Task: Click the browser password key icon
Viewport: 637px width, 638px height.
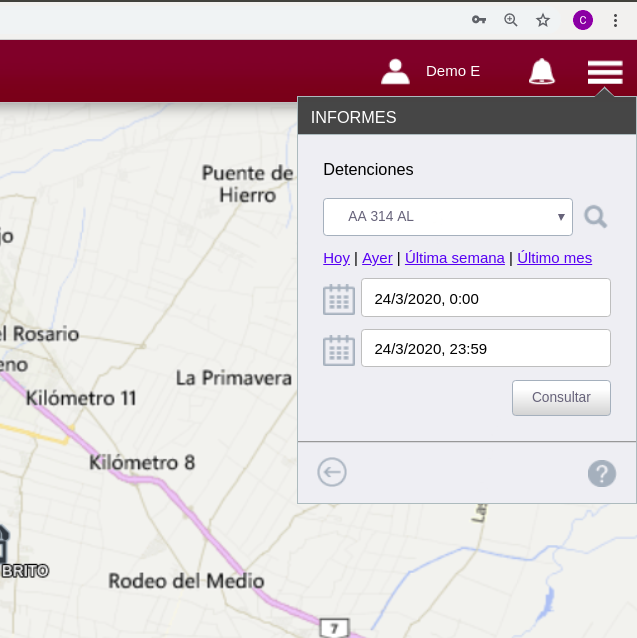Action: [x=479, y=20]
